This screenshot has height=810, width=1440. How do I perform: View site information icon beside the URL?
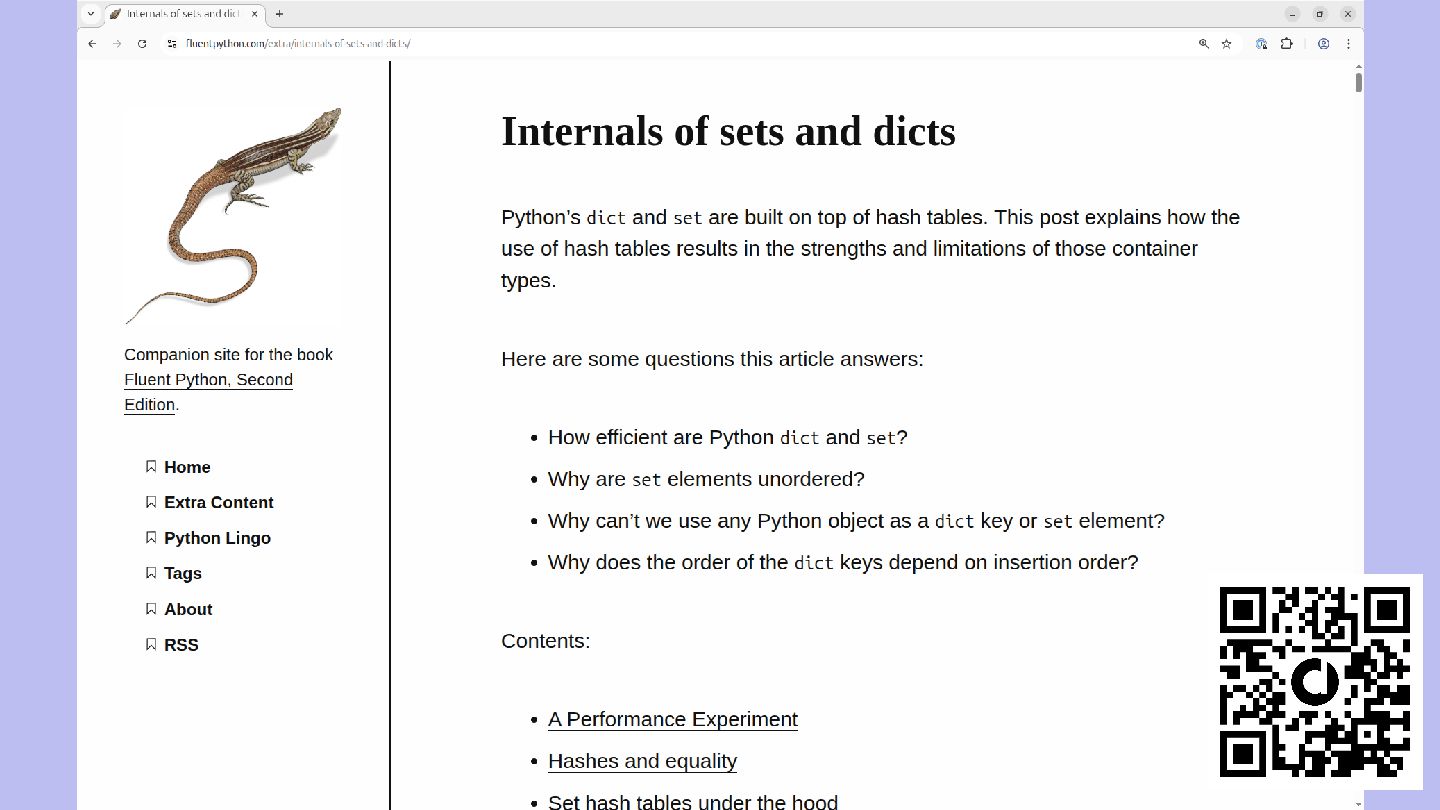tap(172, 44)
